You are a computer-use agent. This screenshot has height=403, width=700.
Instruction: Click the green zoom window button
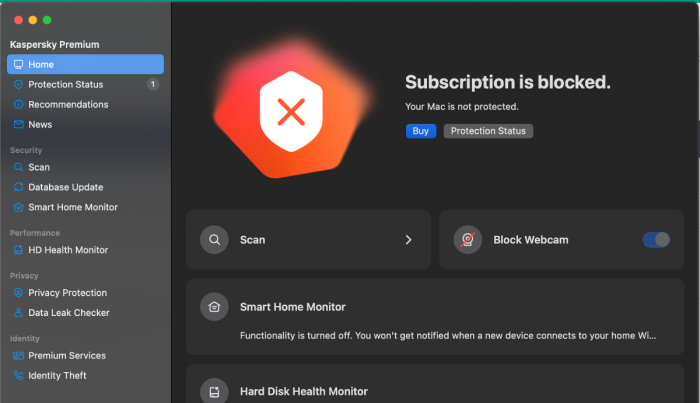click(47, 20)
